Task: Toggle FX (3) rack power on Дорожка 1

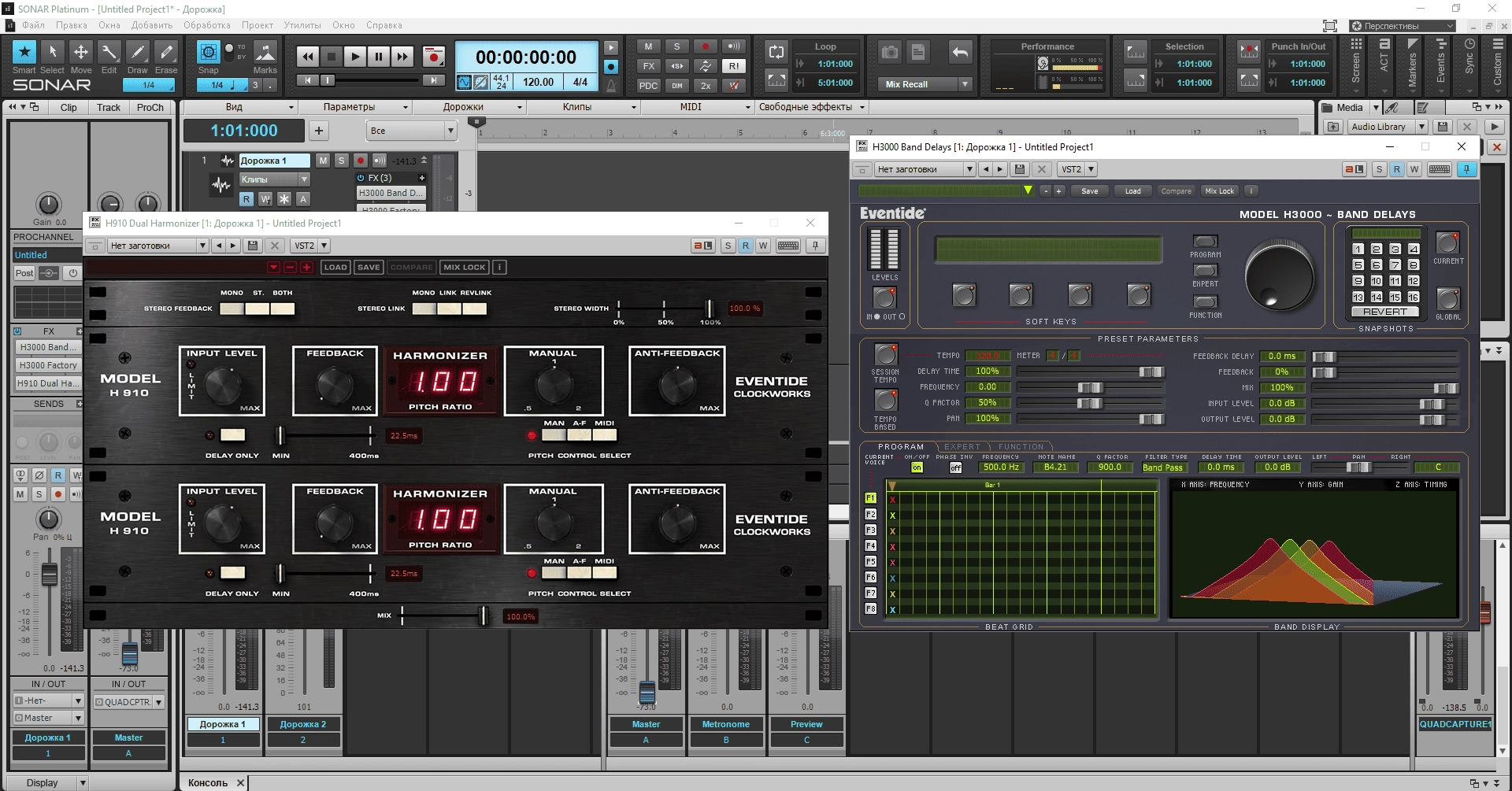Action: [361, 178]
